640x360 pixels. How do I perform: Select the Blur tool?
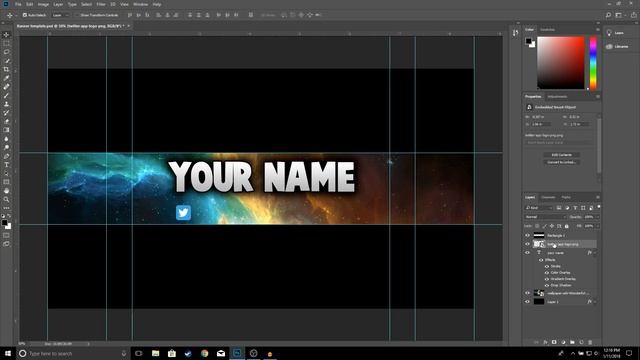[6, 139]
